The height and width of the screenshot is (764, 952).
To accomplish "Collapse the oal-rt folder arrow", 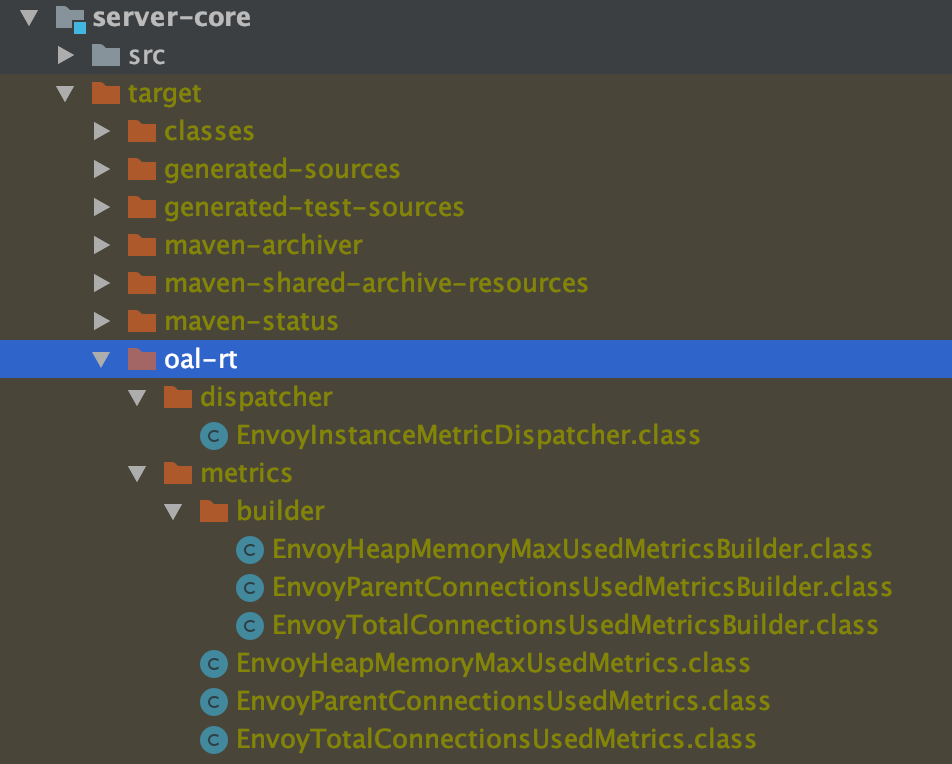I will click(x=101, y=360).
